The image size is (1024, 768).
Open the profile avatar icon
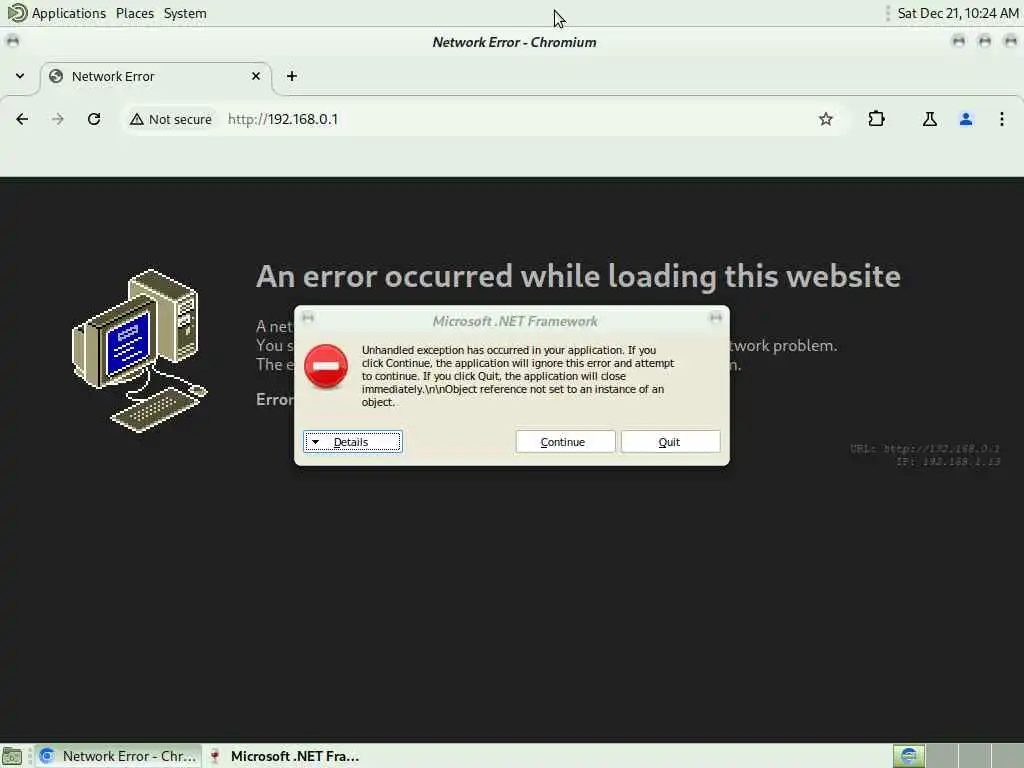[x=966, y=119]
